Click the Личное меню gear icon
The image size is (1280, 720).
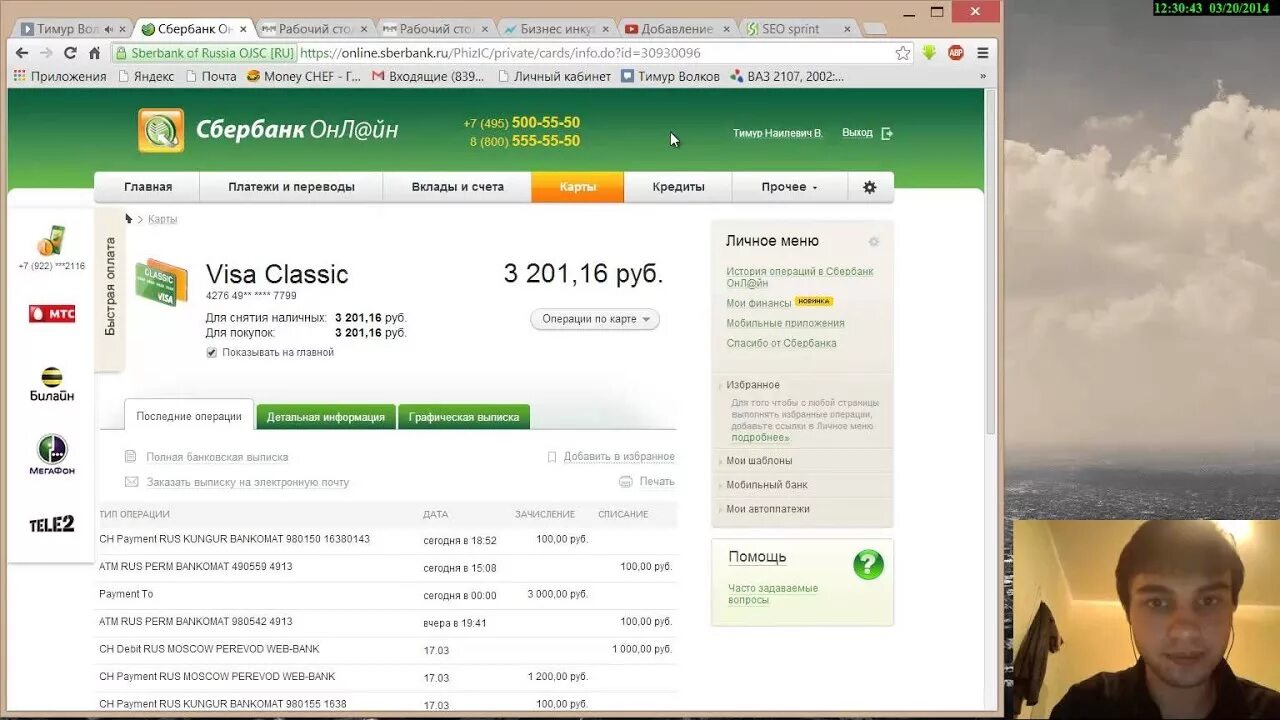pos(874,242)
